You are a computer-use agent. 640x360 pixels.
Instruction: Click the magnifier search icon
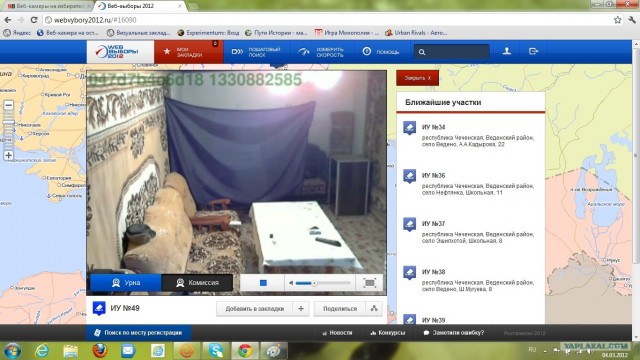(422, 52)
